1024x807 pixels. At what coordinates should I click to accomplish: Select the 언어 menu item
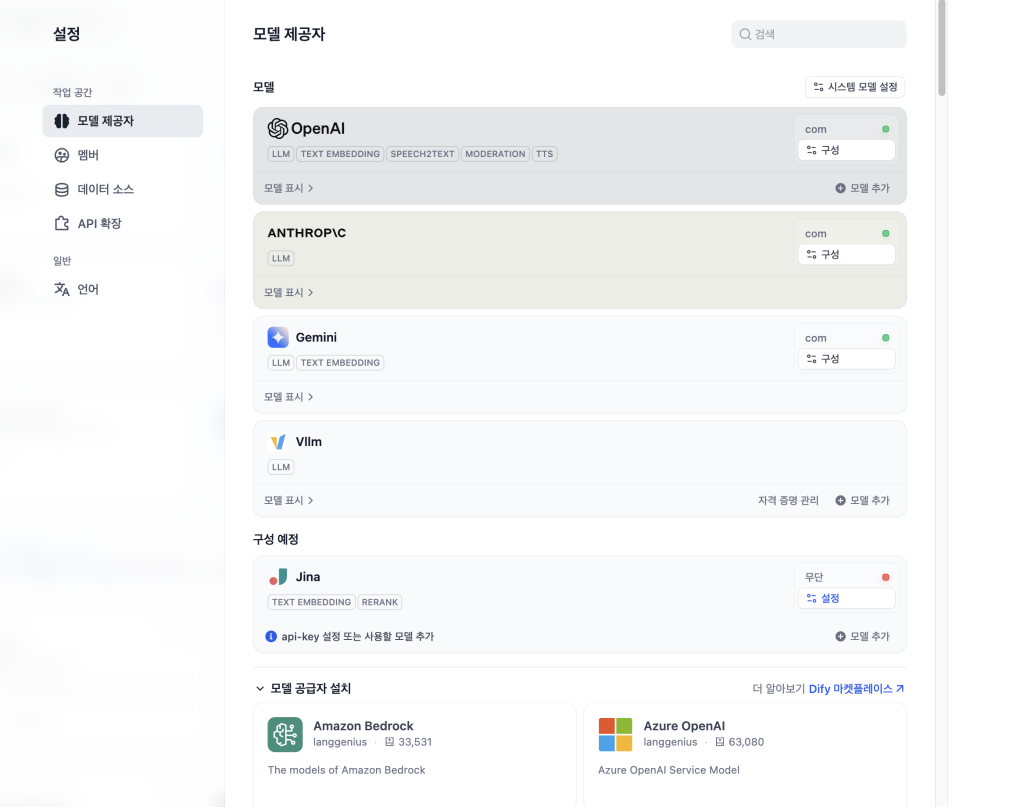[x=88, y=289]
